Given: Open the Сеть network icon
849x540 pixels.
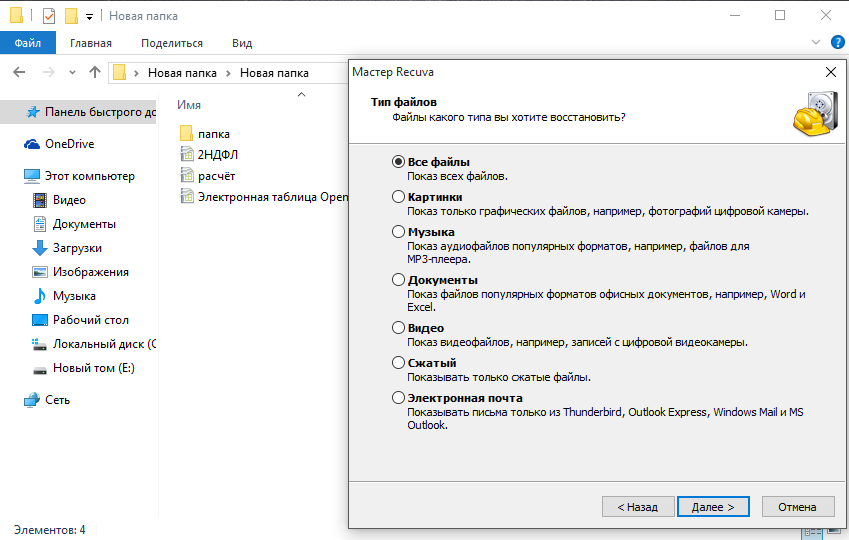Looking at the screenshot, I should coord(32,400).
